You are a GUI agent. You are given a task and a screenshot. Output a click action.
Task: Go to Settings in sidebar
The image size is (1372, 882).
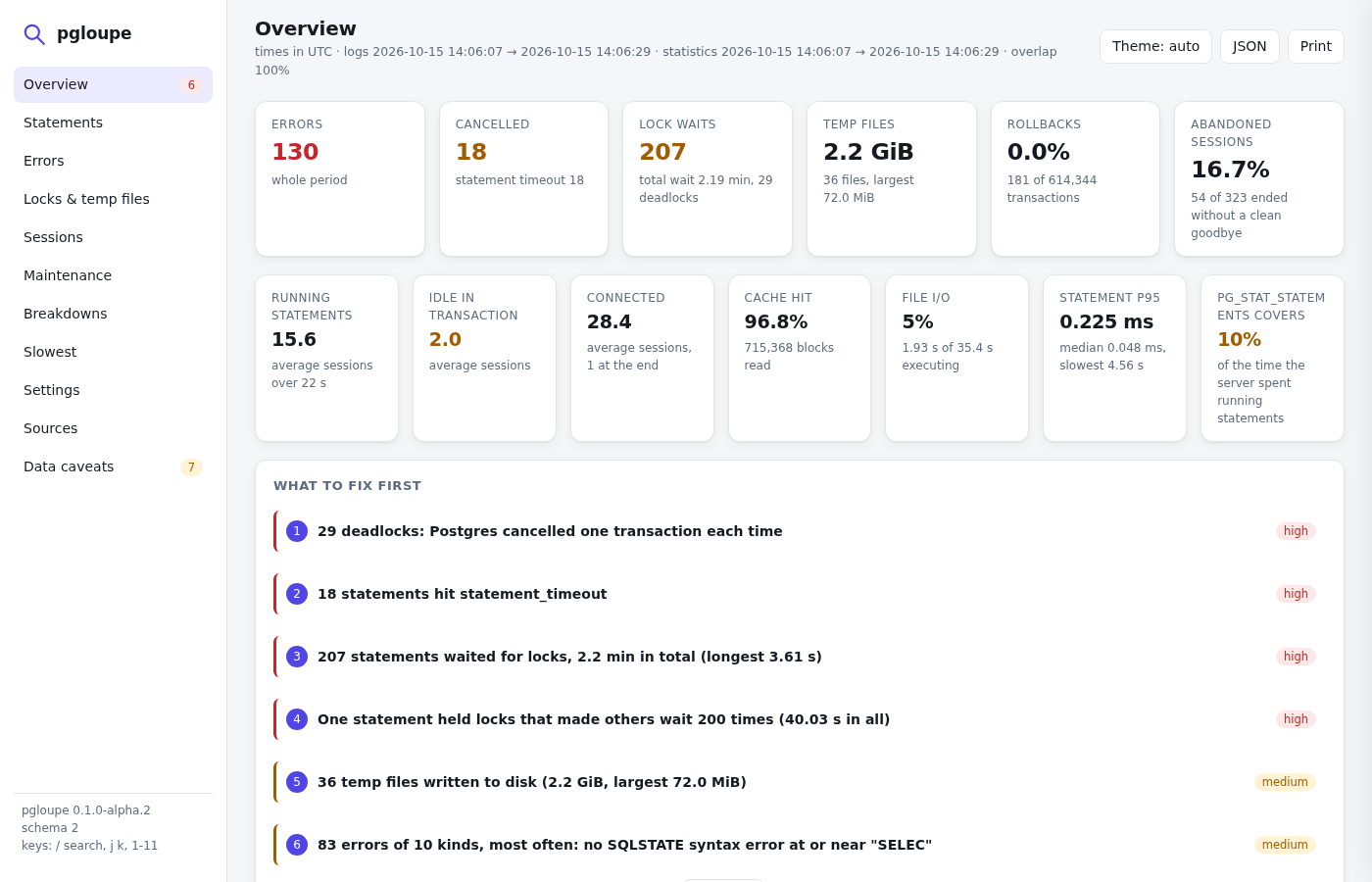pos(113,390)
